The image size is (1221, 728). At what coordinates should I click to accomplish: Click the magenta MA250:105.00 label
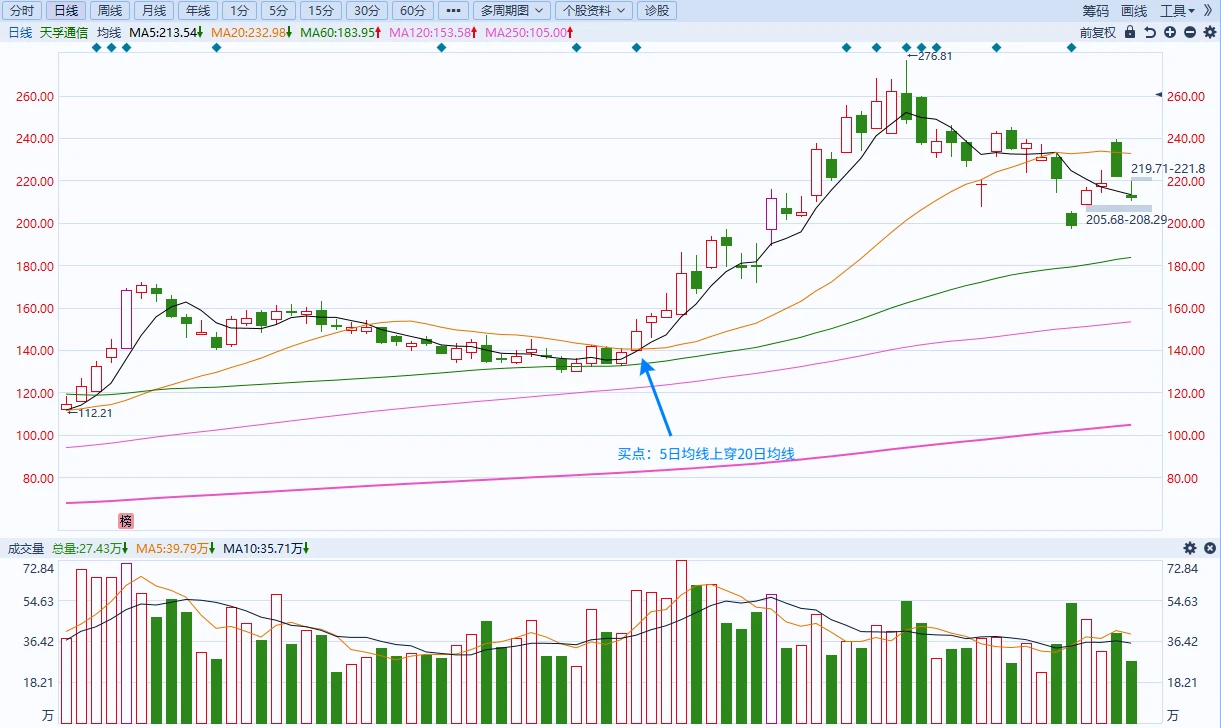(529, 32)
